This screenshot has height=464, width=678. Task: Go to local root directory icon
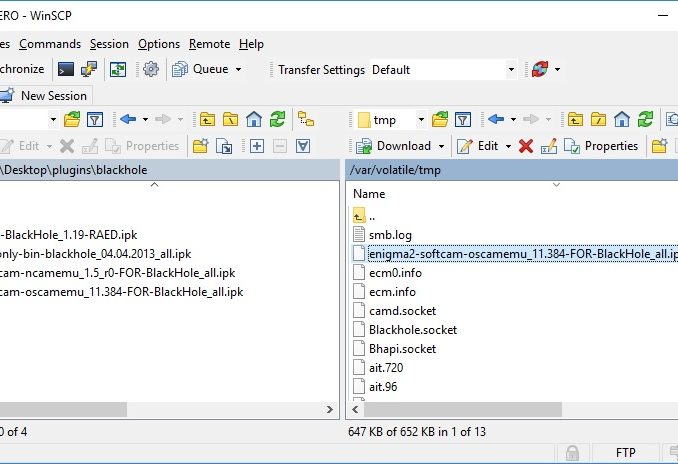(230, 119)
